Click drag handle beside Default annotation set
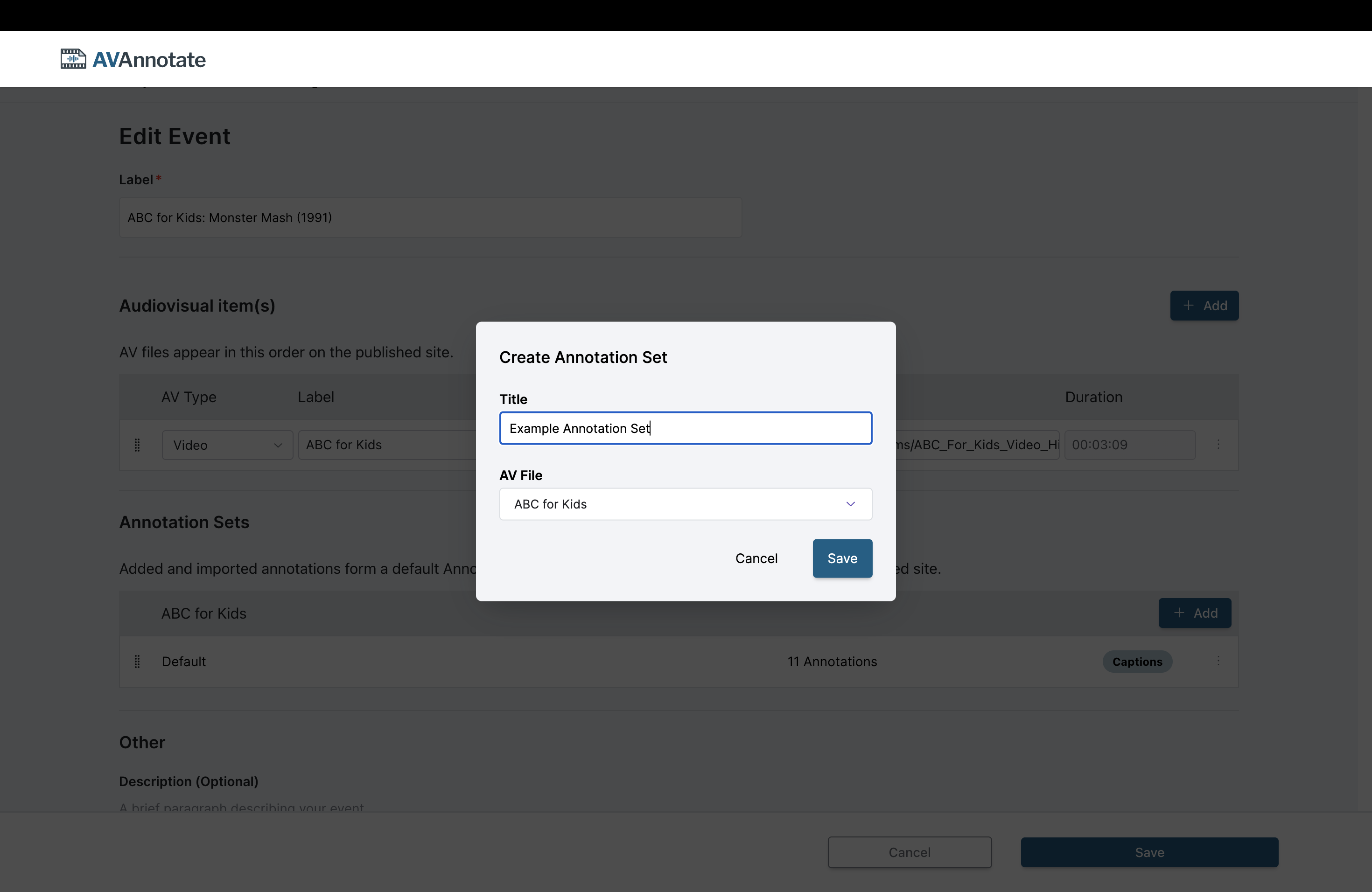The width and height of the screenshot is (1372, 892). tap(137, 662)
